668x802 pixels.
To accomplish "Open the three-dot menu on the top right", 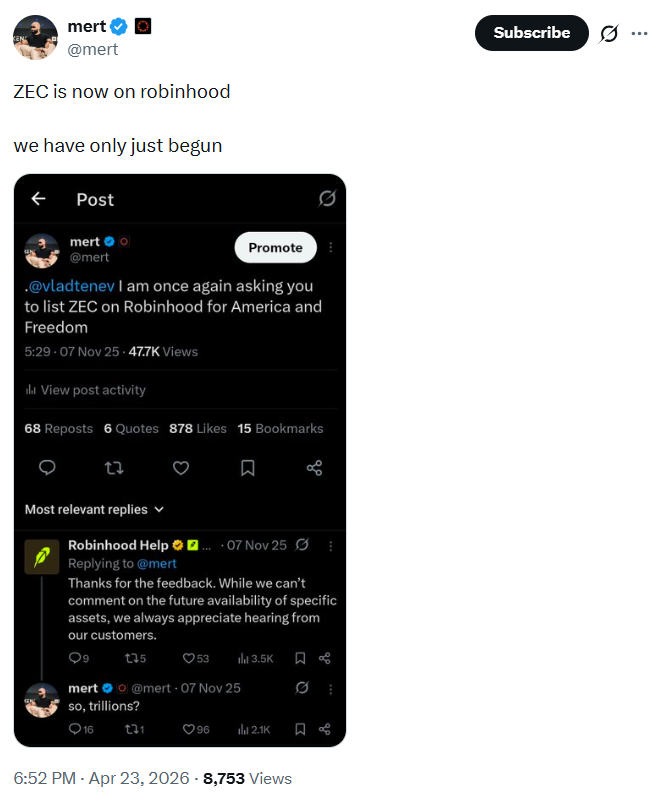I will point(640,33).
